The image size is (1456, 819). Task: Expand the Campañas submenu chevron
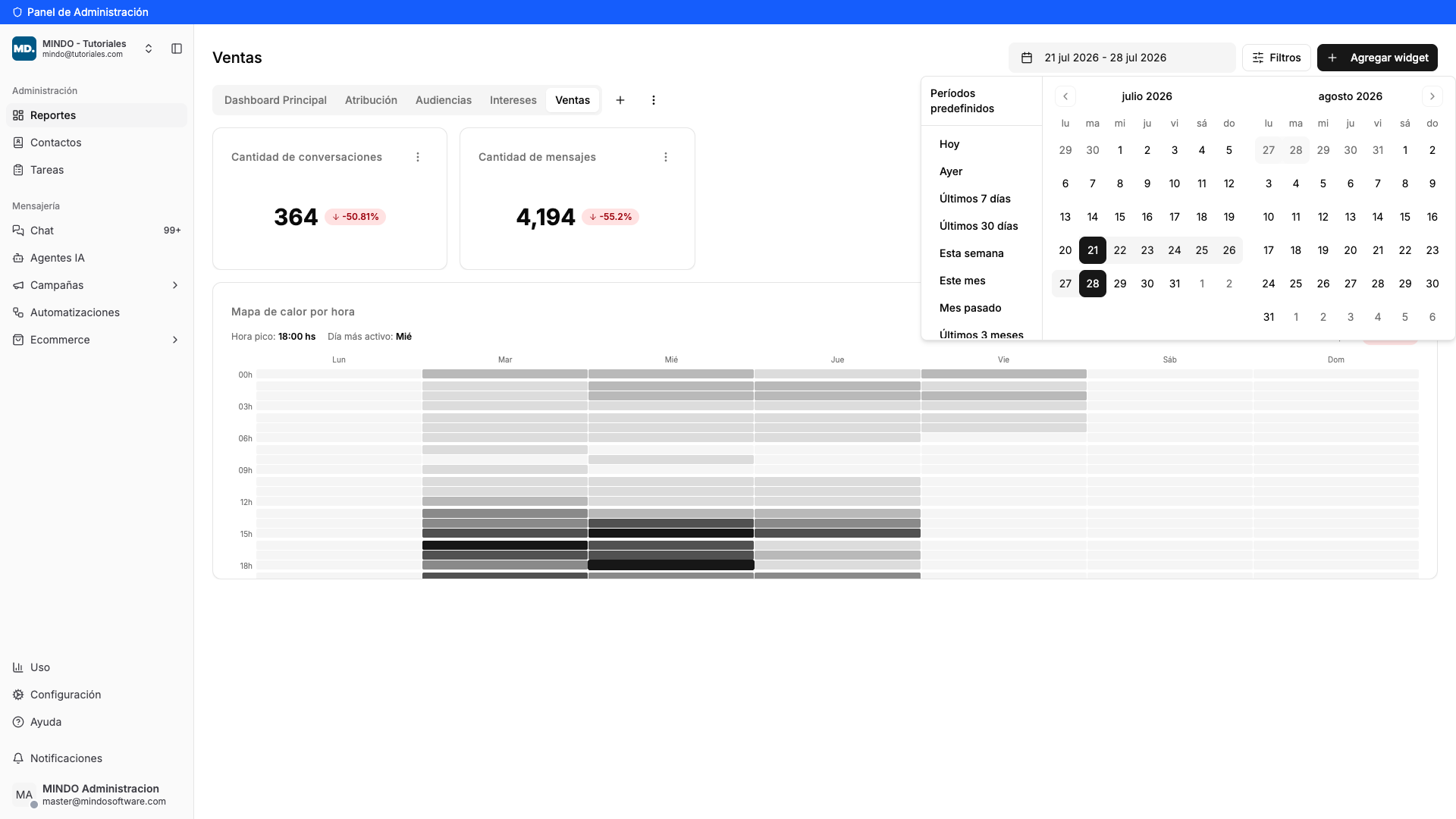175,285
